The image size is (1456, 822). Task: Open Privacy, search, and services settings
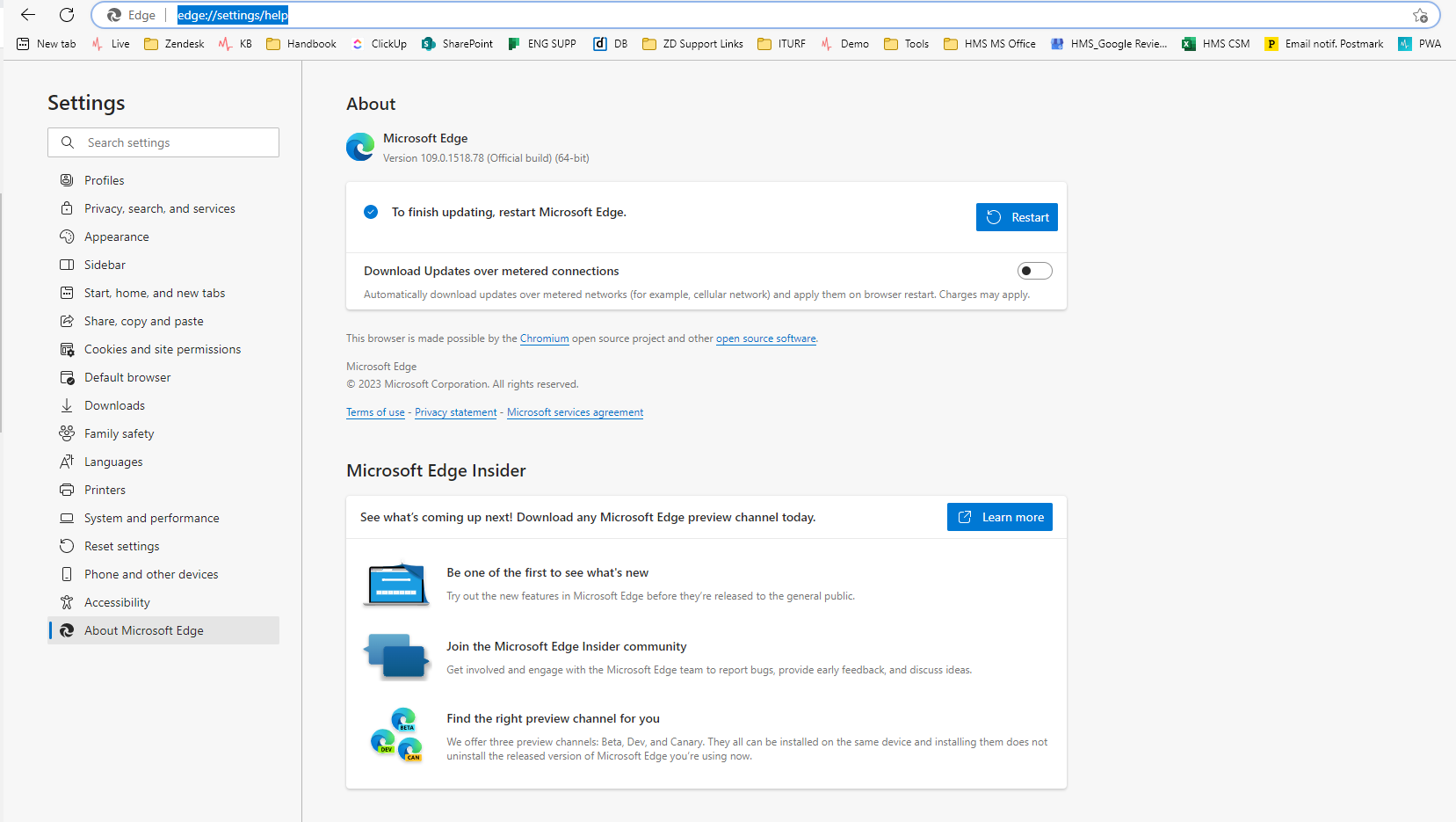[x=163, y=208]
